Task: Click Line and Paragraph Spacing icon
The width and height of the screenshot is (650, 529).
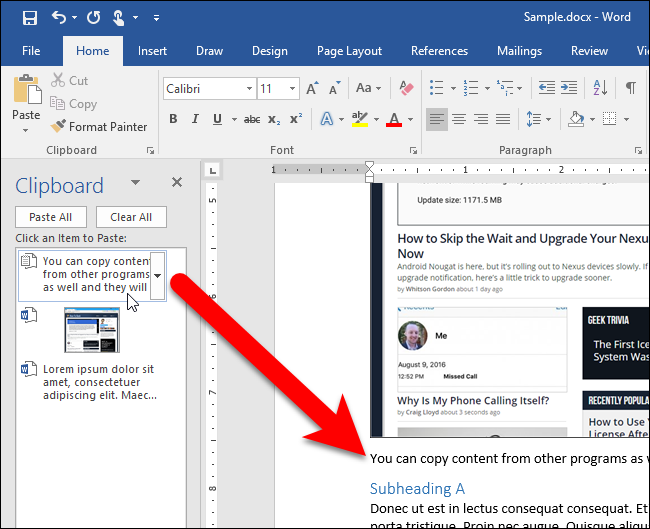Action: point(534,119)
